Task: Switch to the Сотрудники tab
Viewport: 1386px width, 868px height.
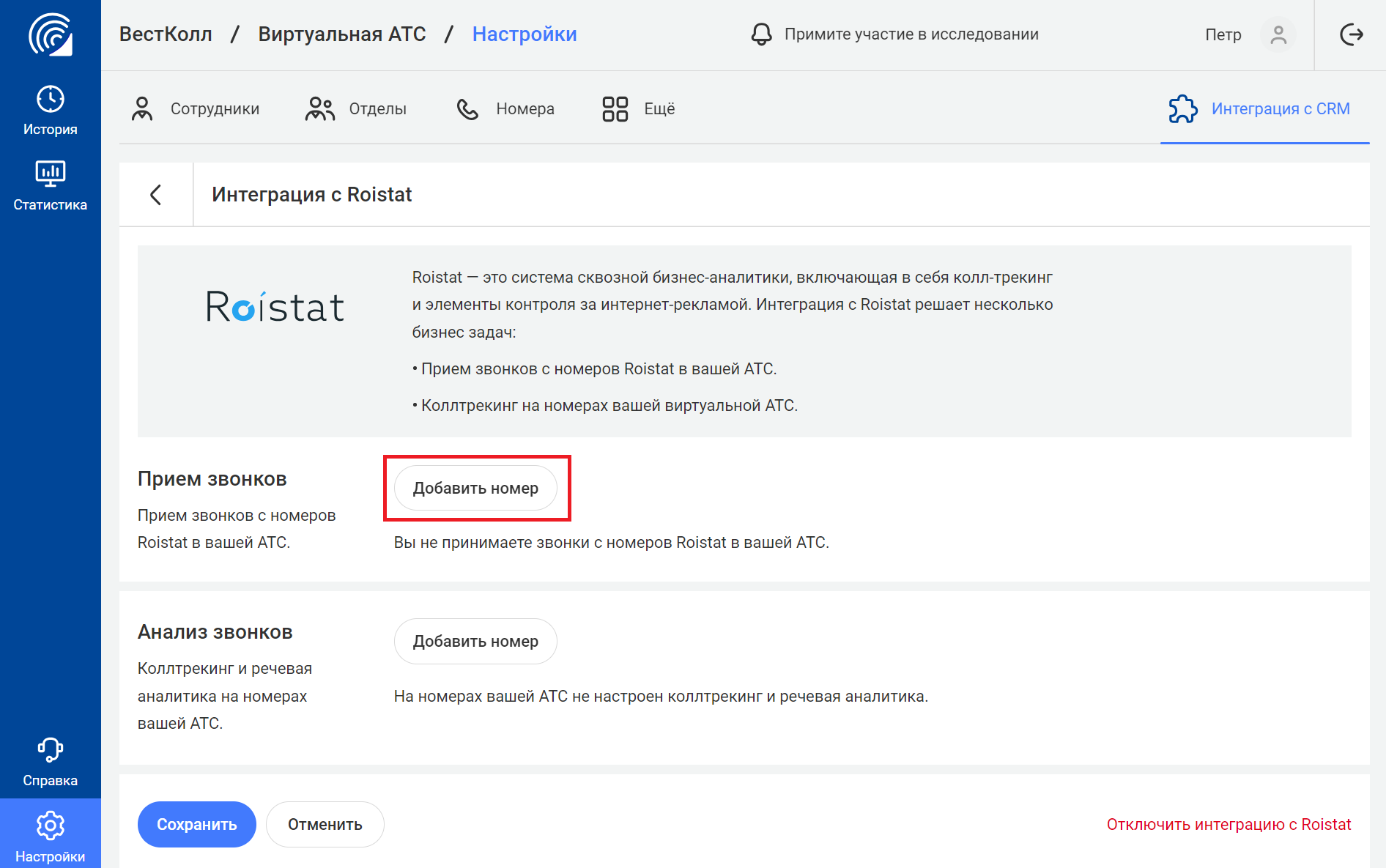Action: click(x=196, y=108)
